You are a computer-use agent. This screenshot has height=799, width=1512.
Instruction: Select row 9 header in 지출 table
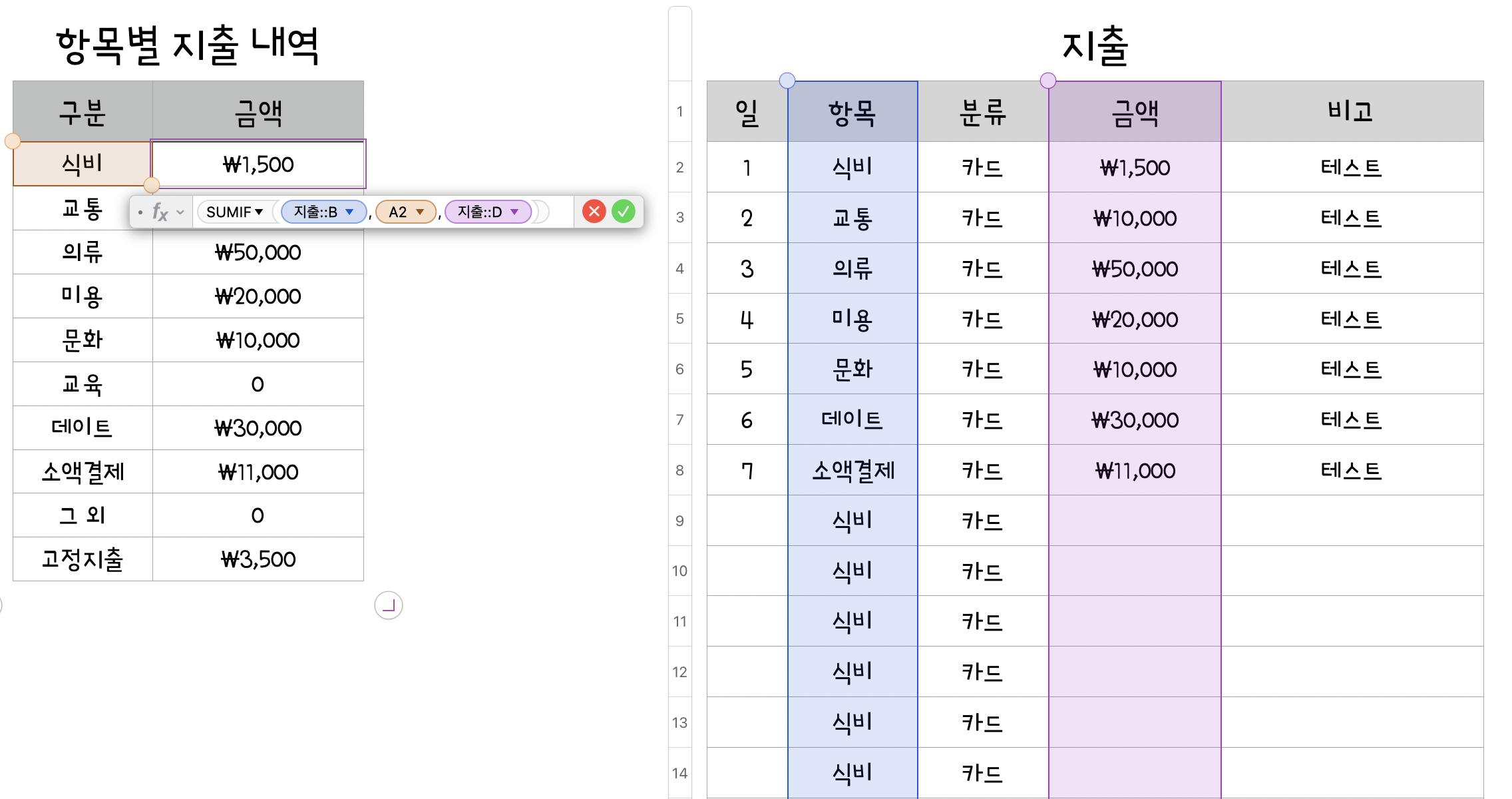(679, 521)
